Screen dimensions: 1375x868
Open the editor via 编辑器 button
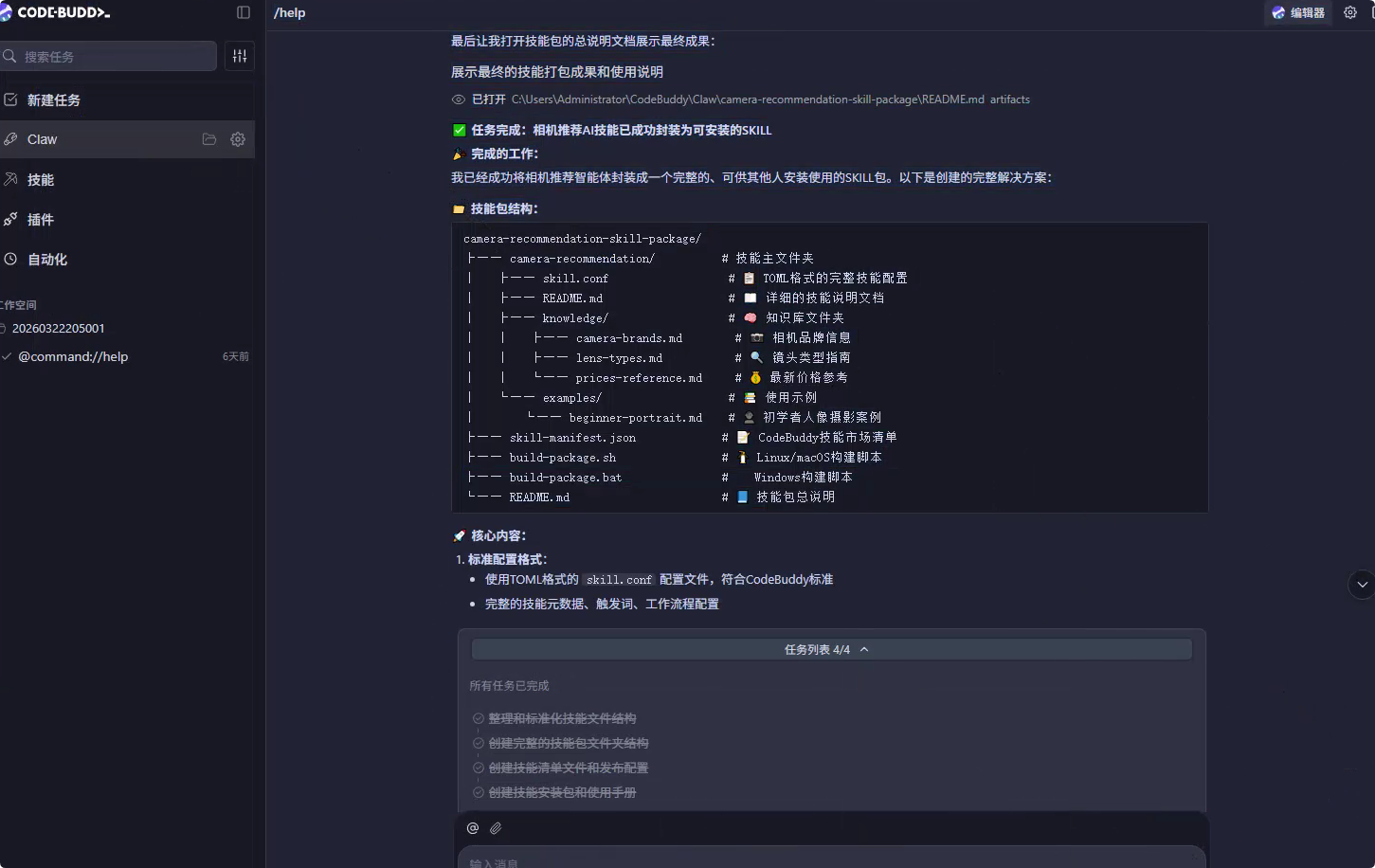point(1298,12)
